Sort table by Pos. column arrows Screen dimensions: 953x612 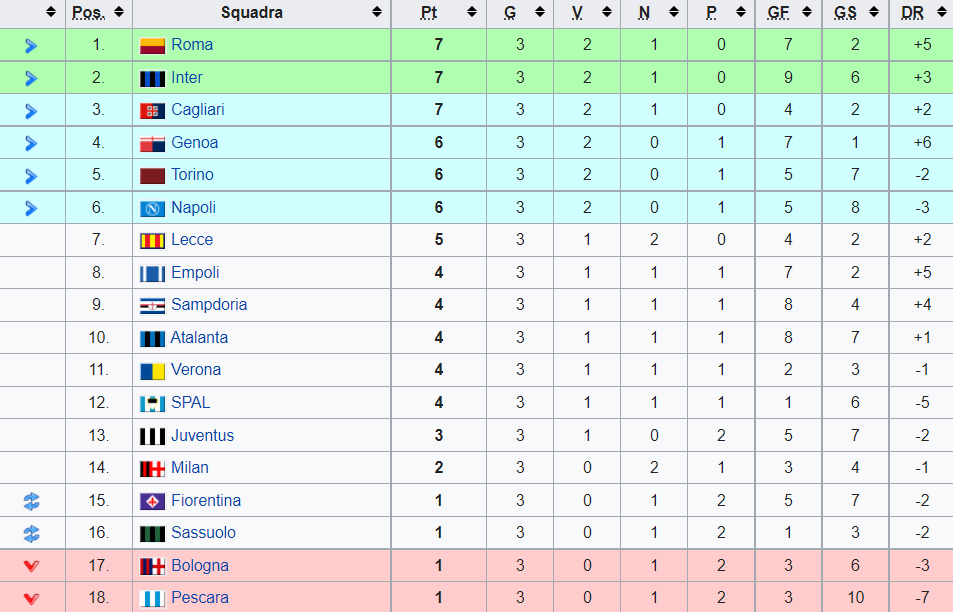tap(119, 12)
